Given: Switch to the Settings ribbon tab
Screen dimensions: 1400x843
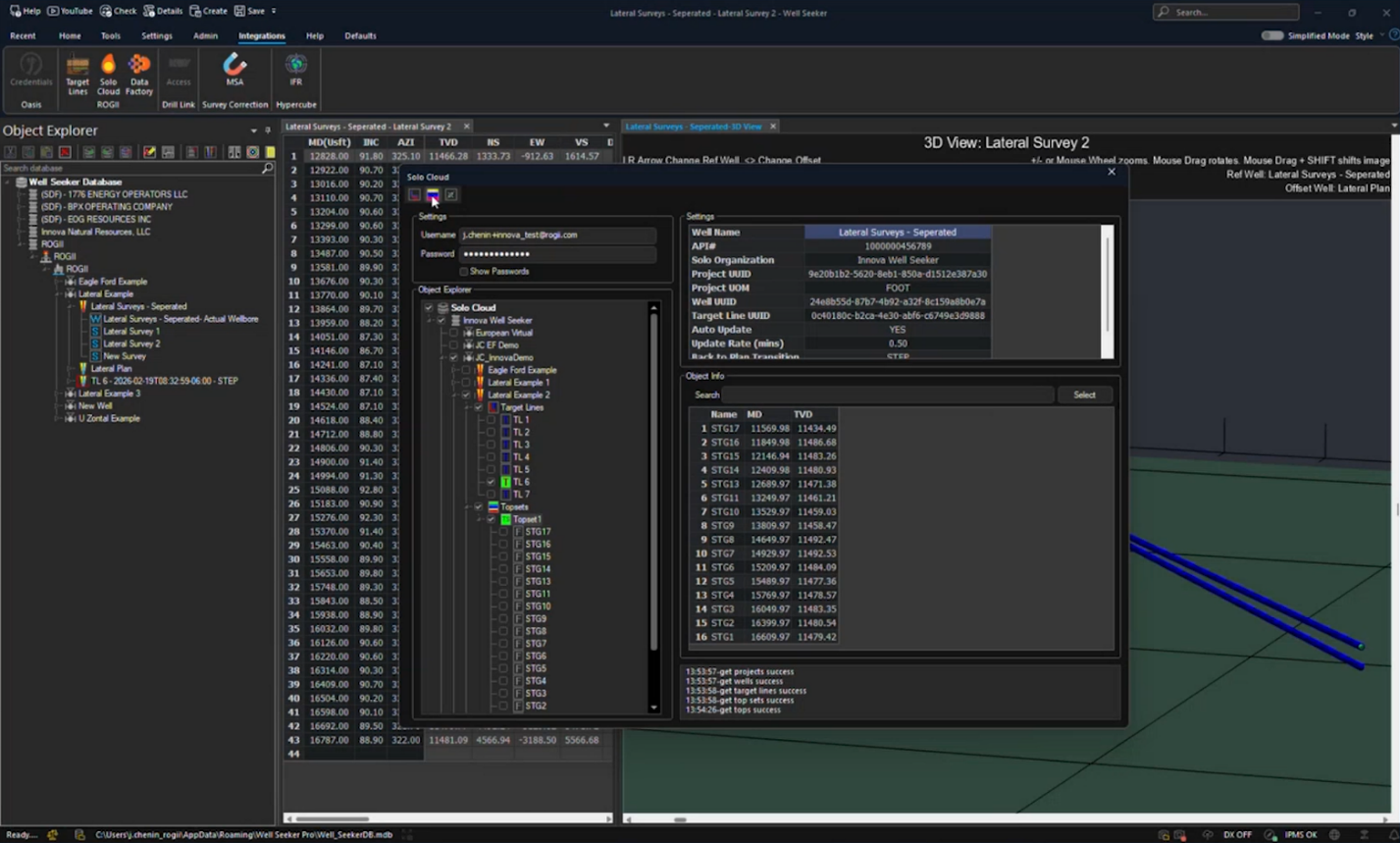Looking at the screenshot, I should click(x=156, y=35).
